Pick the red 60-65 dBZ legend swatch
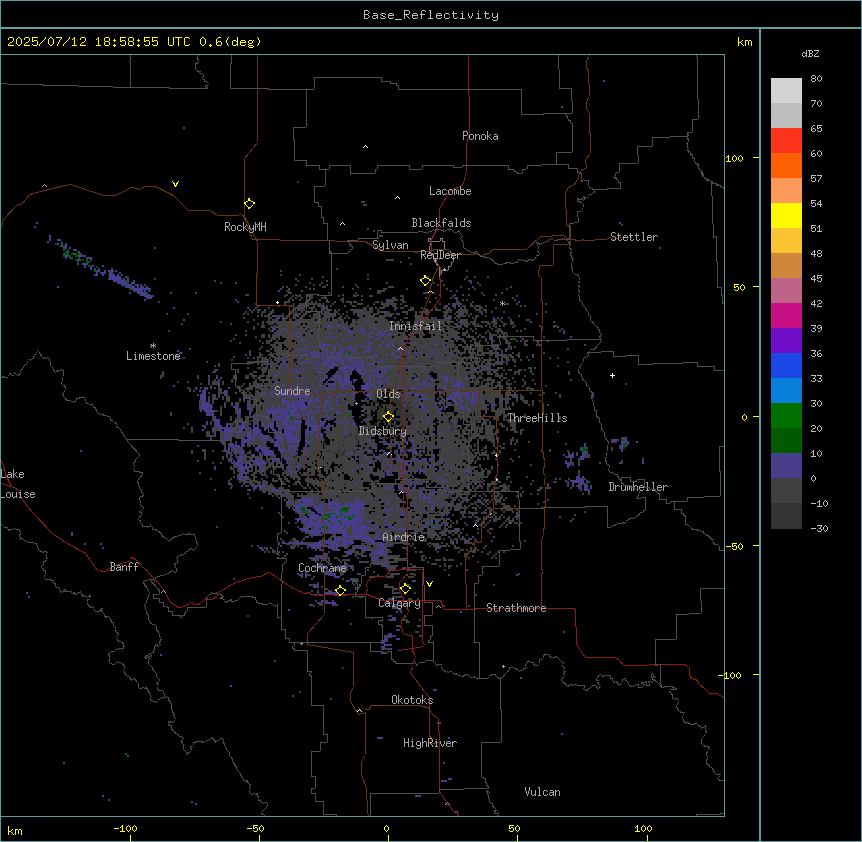862x842 pixels. [786, 141]
